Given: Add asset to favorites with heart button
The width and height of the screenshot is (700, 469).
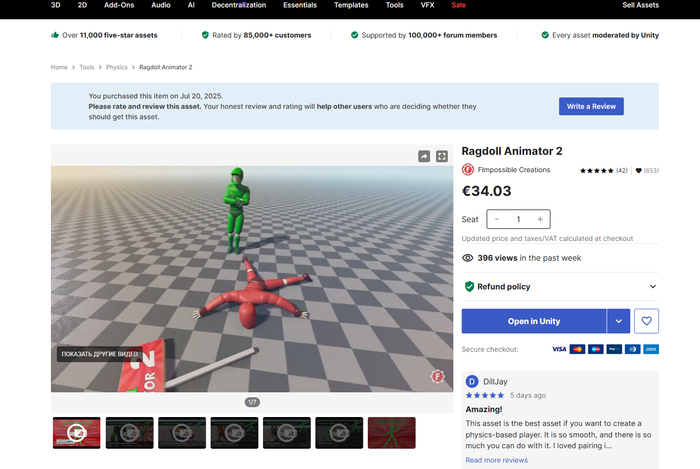Looking at the screenshot, I should (x=647, y=321).
